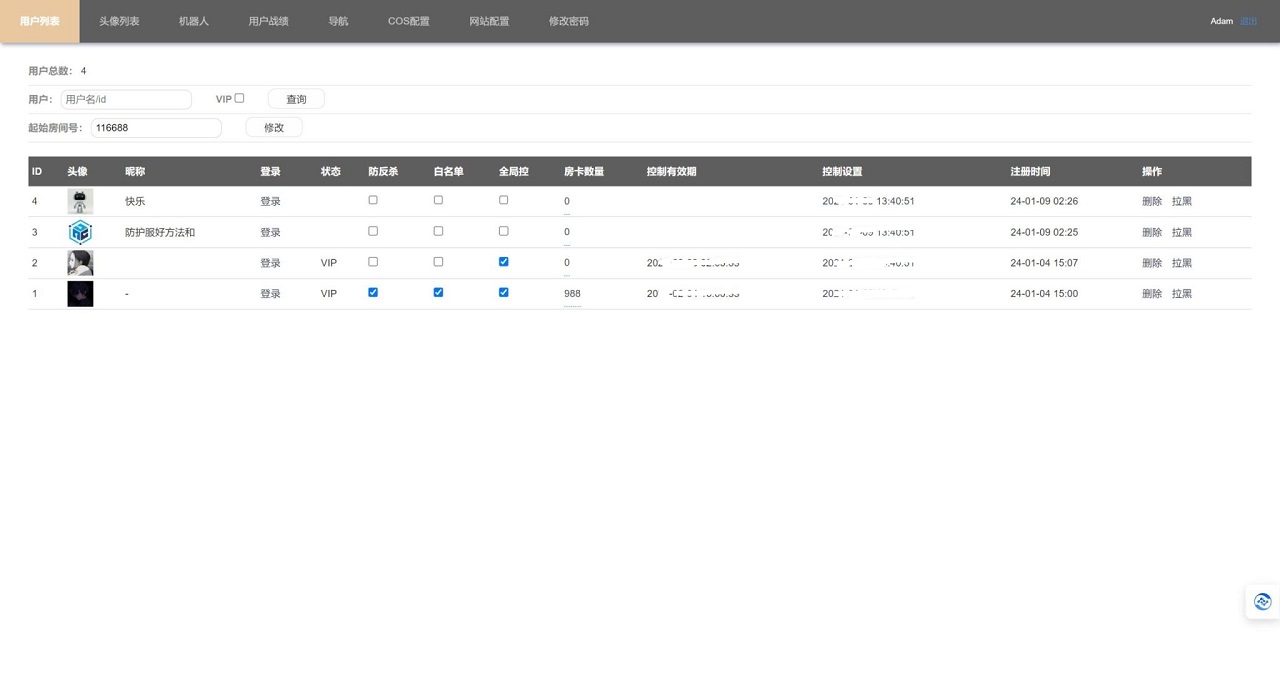Tick the VIP filter checkbox
1280x690 pixels.
[239, 98]
